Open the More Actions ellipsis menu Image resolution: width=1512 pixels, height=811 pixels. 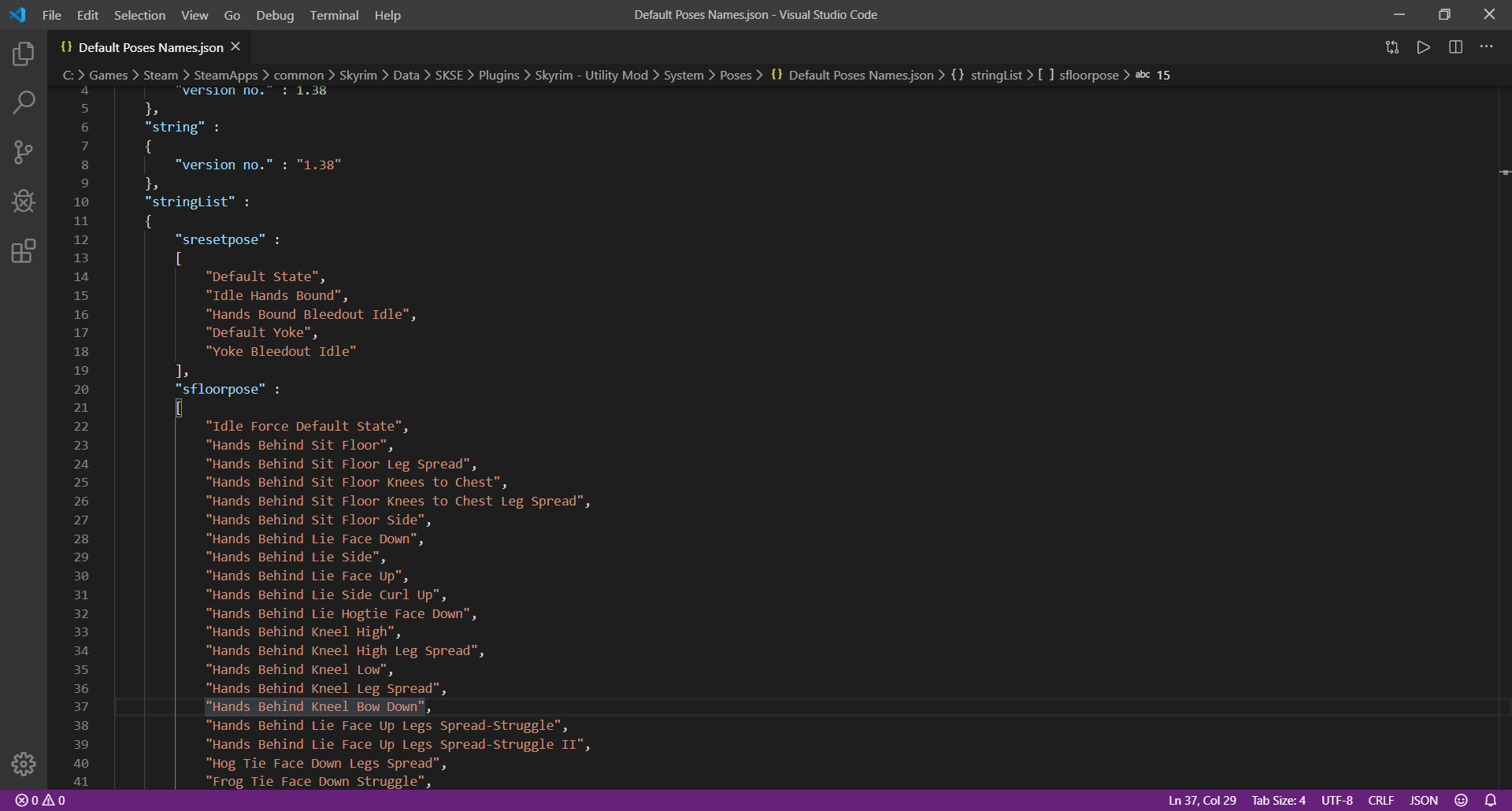[x=1487, y=47]
